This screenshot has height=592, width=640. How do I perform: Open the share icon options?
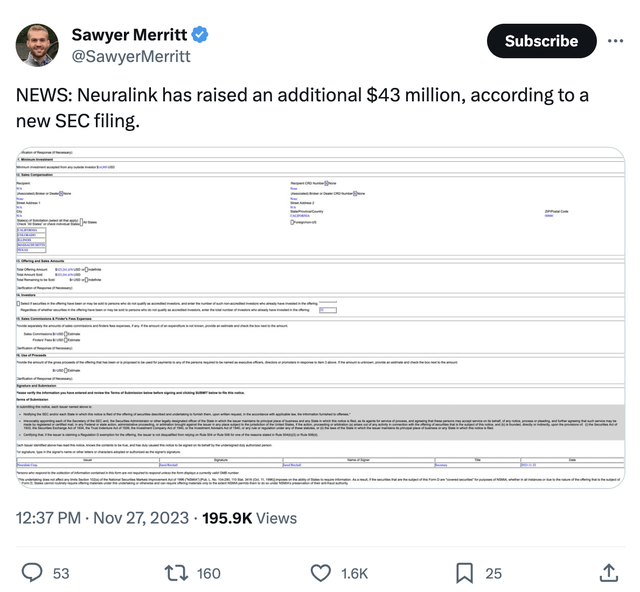608,572
